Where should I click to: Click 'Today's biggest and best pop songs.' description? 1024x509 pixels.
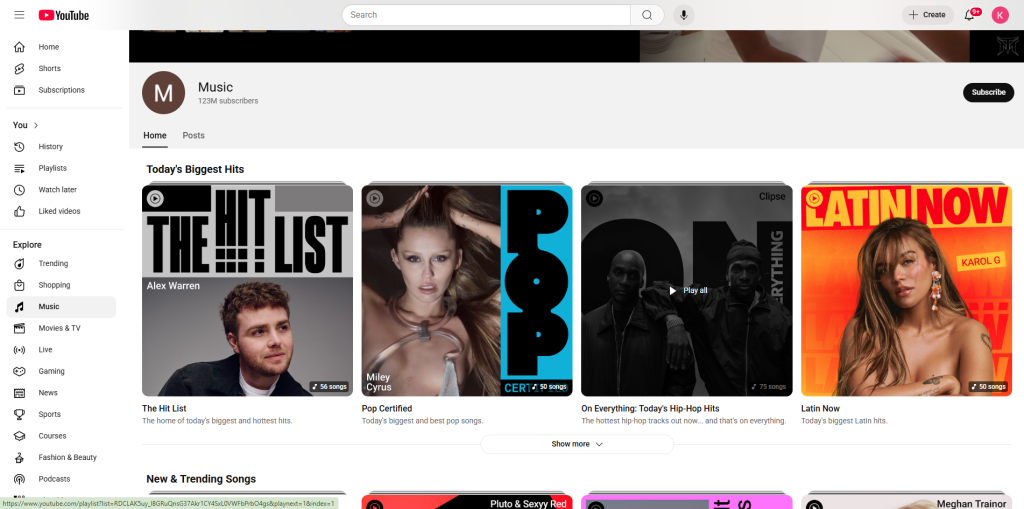click(423, 421)
